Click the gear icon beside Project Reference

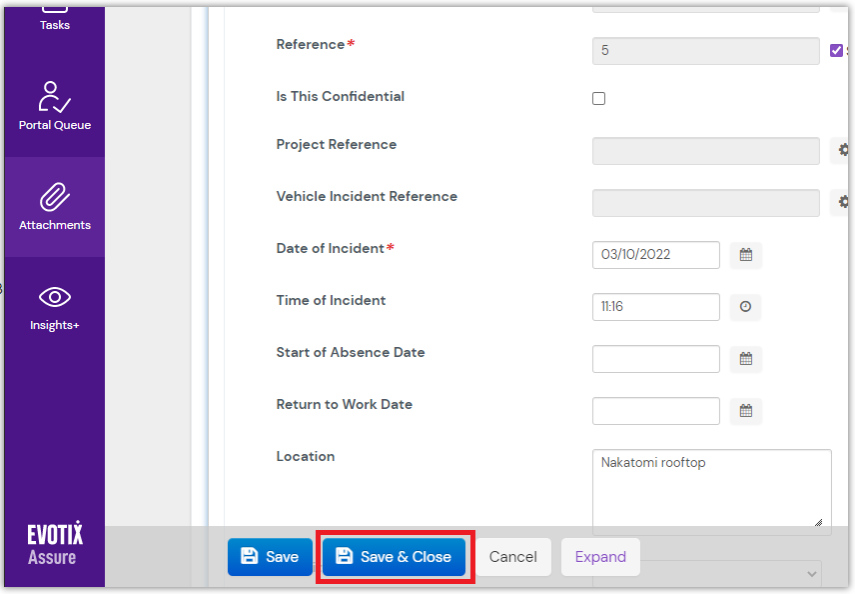click(842, 150)
